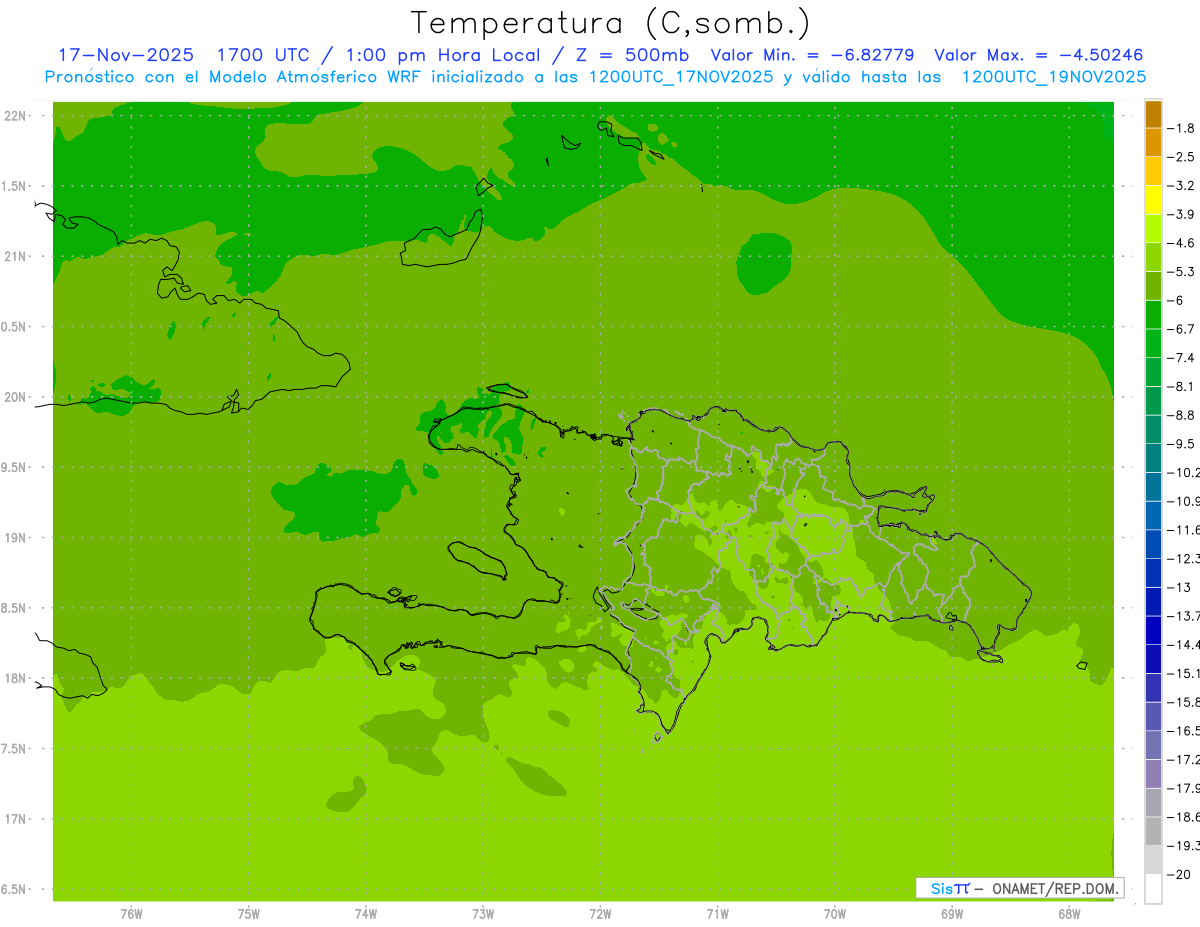The image size is (1200, 927).
Task: Click the dark orange swatch above -1.8
Action: 1153,114
